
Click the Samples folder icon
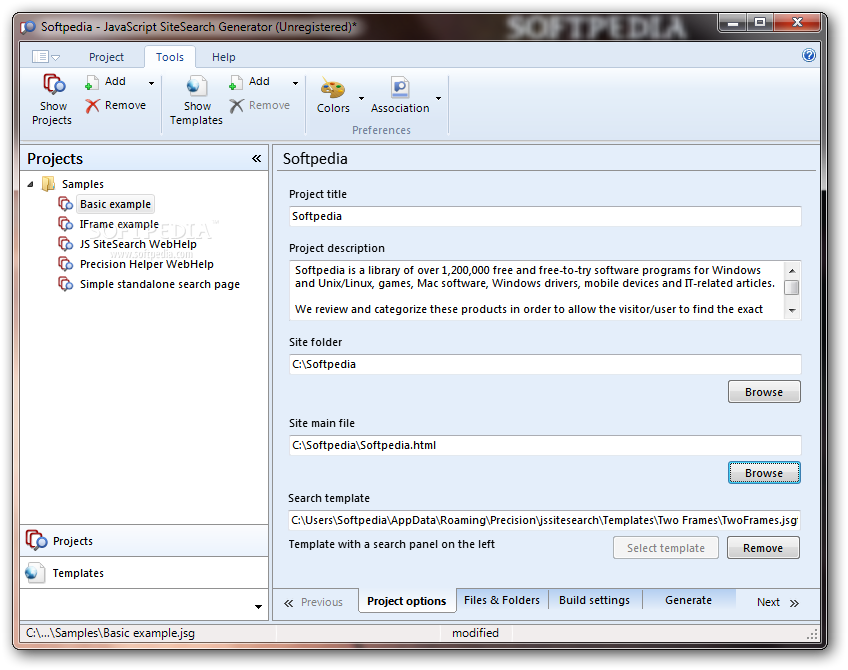point(48,184)
